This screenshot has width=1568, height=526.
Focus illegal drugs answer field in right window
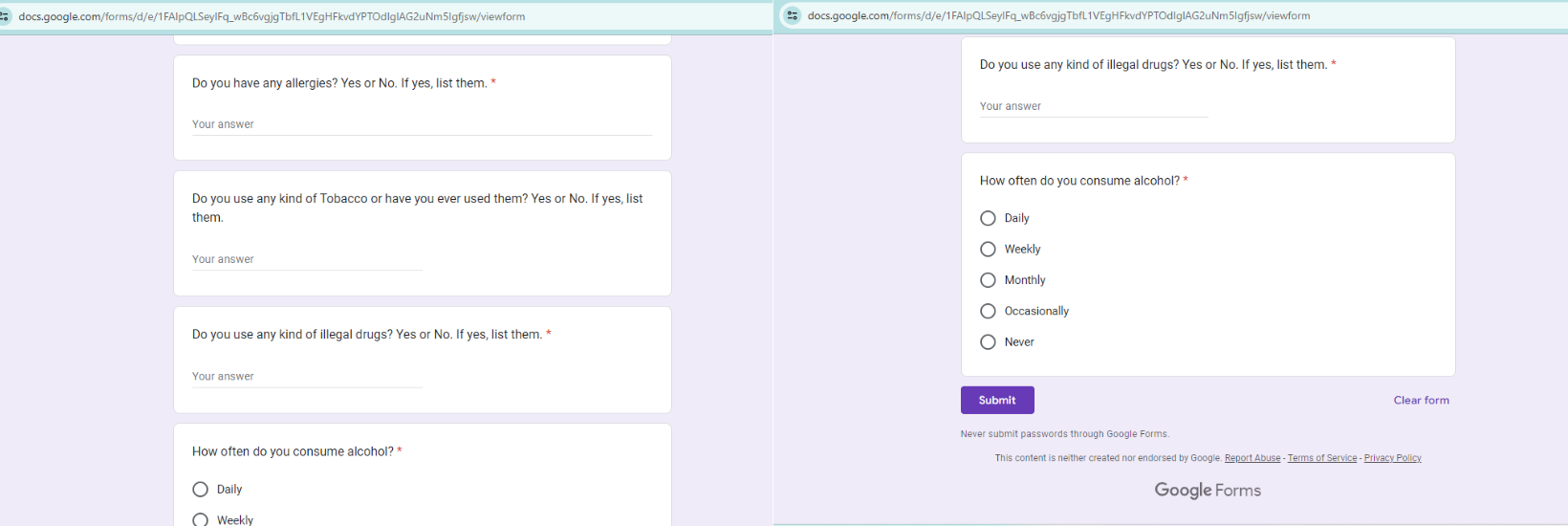tap(1094, 106)
